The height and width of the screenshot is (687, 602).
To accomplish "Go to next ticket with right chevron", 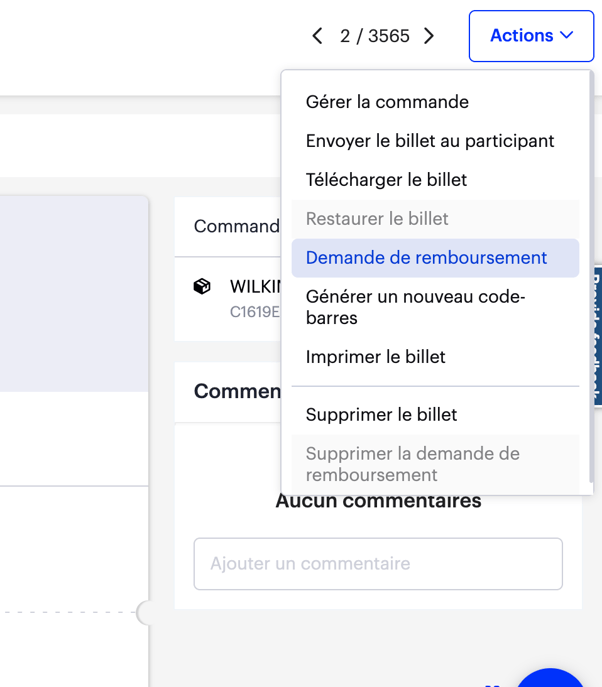I will (x=429, y=36).
